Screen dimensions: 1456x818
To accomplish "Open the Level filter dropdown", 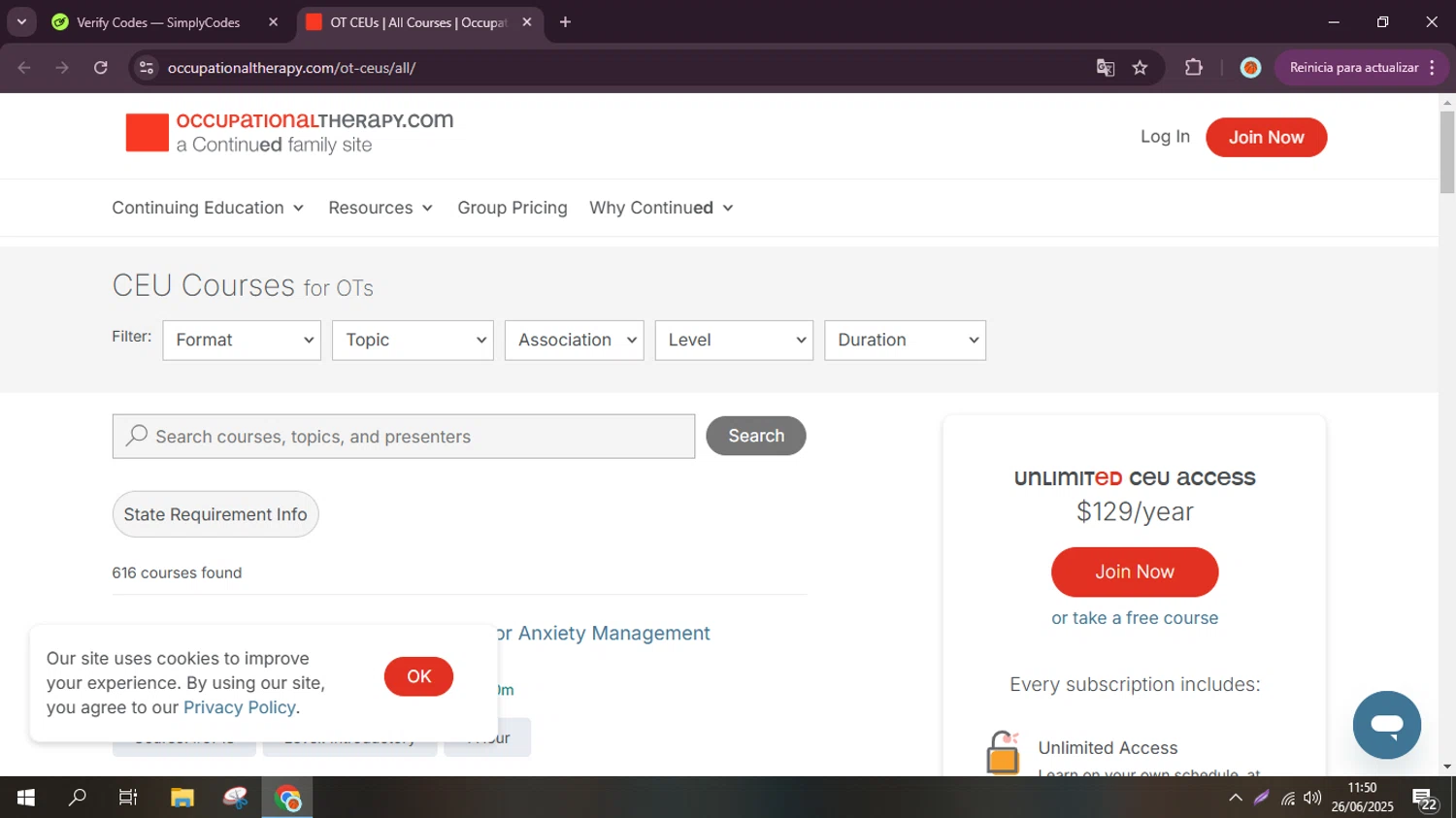I will pyautogui.click(x=734, y=341).
